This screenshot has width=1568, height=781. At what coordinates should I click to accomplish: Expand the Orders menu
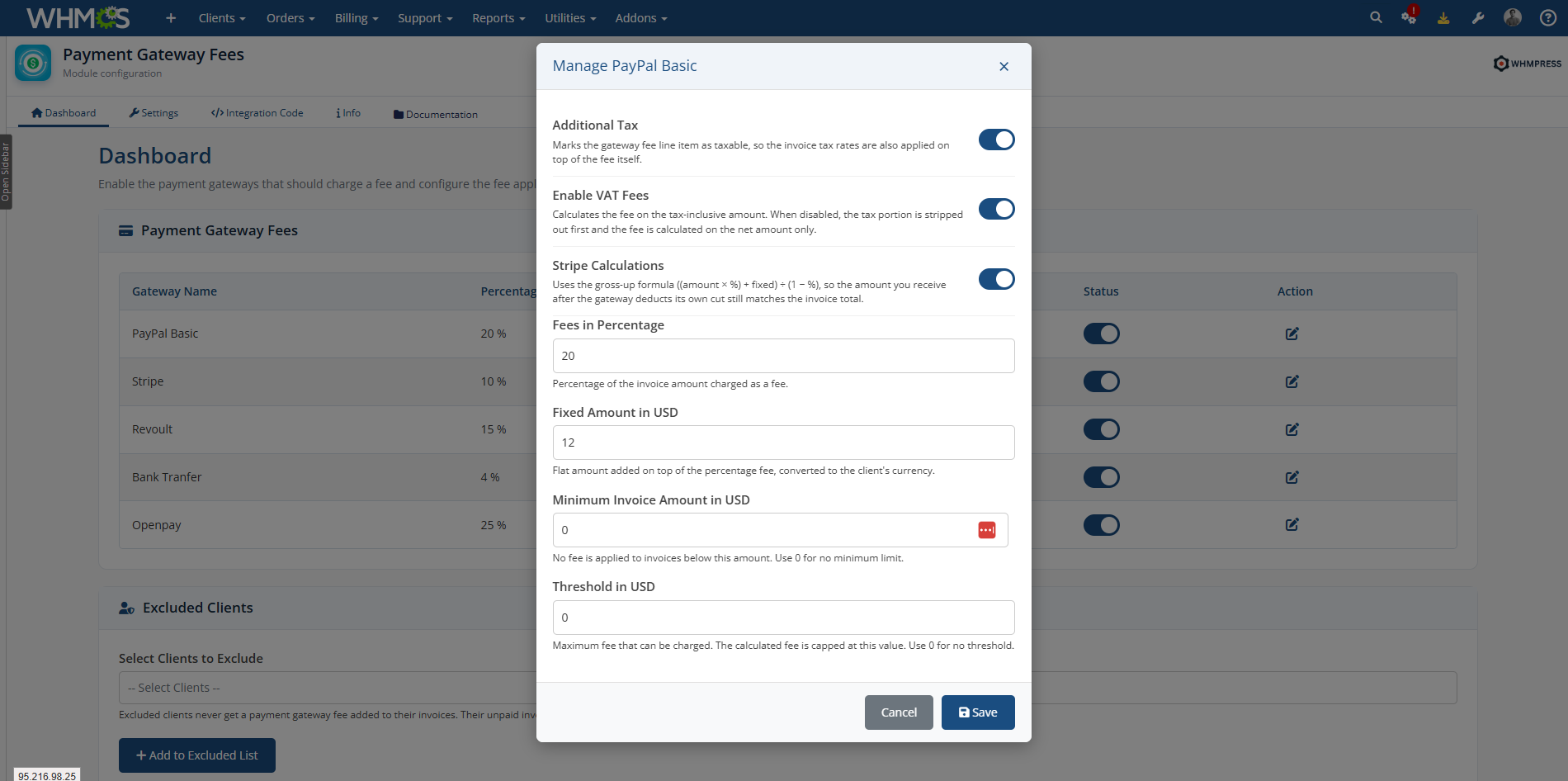[290, 18]
